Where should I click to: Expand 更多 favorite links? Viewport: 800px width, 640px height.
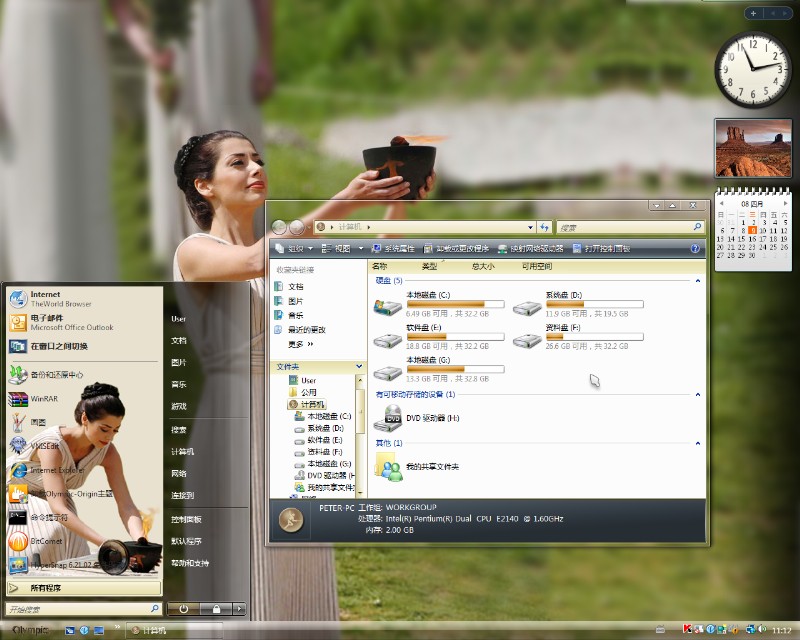click(x=300, y=344)
